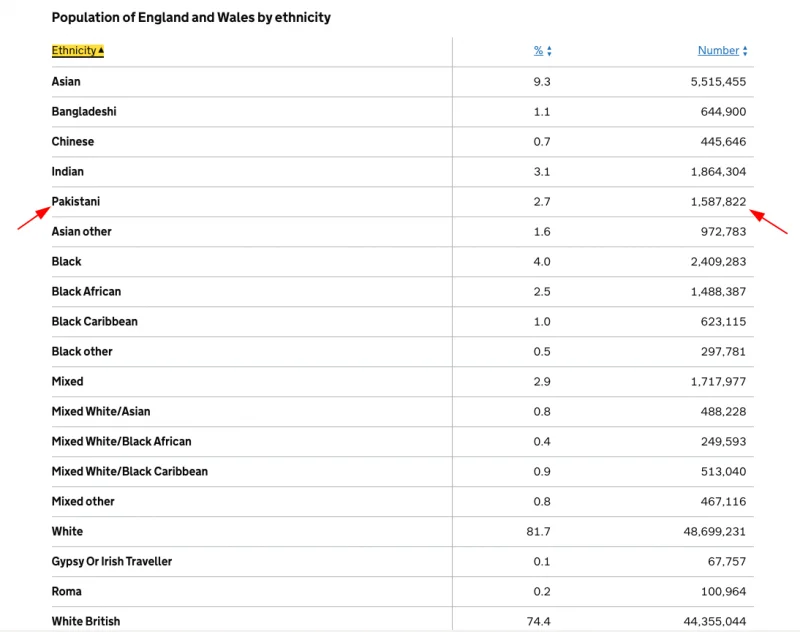Click the sort arrows beside % header
This screenshot has height=632, width=800.
pyautogui.click(x=549, y=51)
